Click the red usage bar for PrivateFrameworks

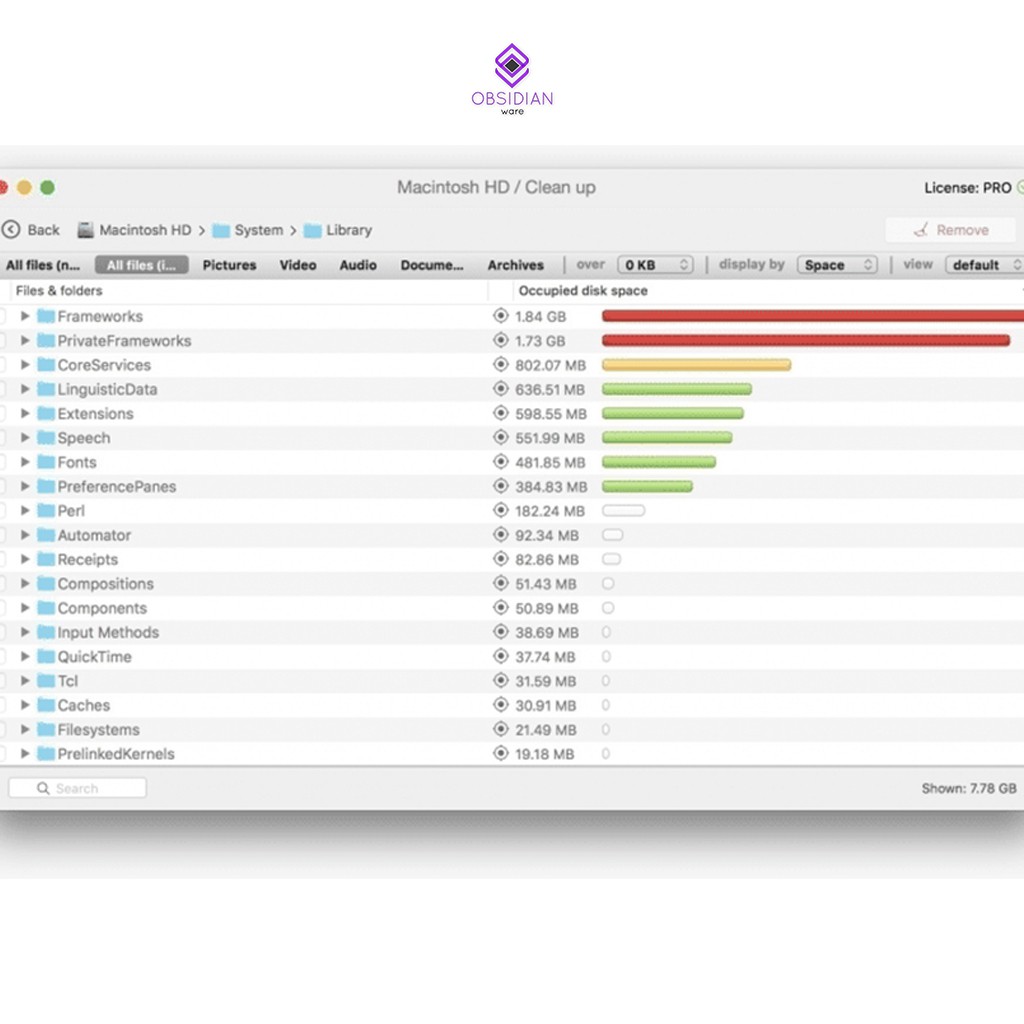805,341
